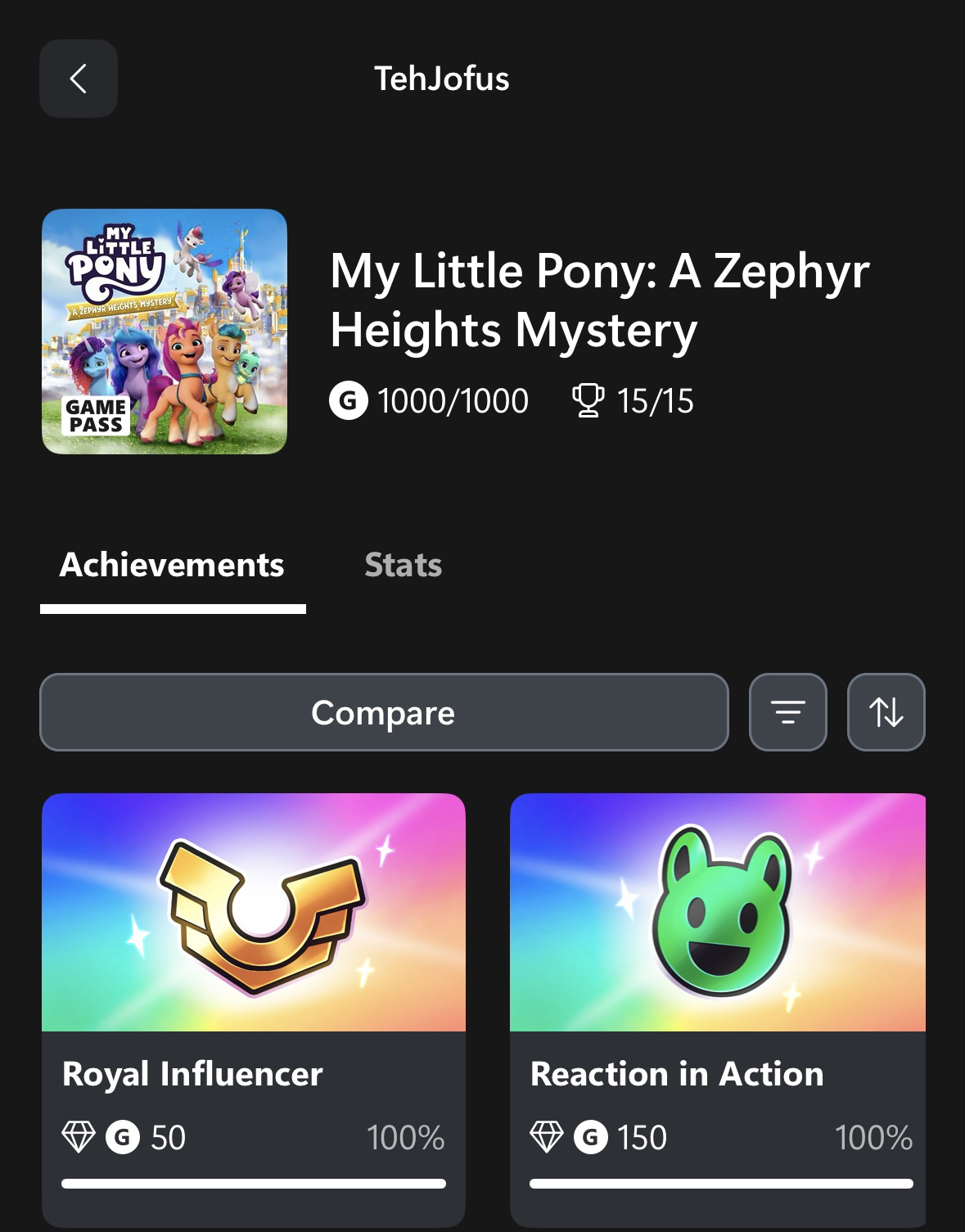Tap the trophy icon beside 15/15
Screen dimensions: 965x1232
[x=587, y=401]
